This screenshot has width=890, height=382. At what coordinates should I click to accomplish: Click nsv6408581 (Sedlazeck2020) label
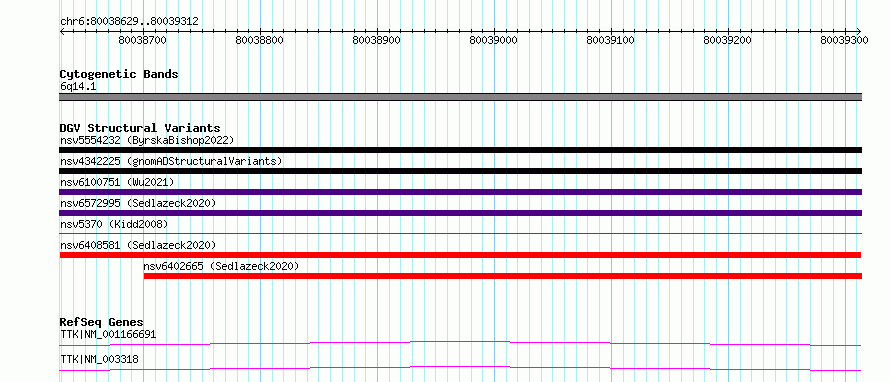click(138, 245)
